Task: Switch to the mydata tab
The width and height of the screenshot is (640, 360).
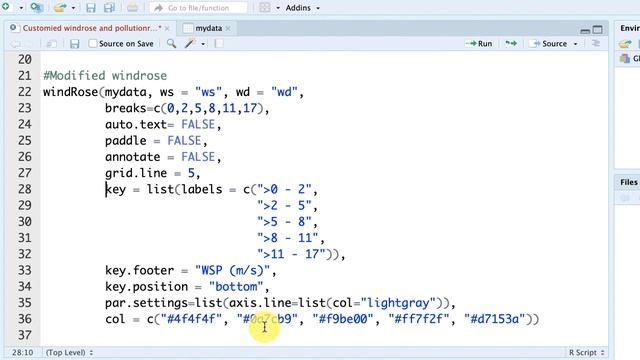Action: (208, 28)
